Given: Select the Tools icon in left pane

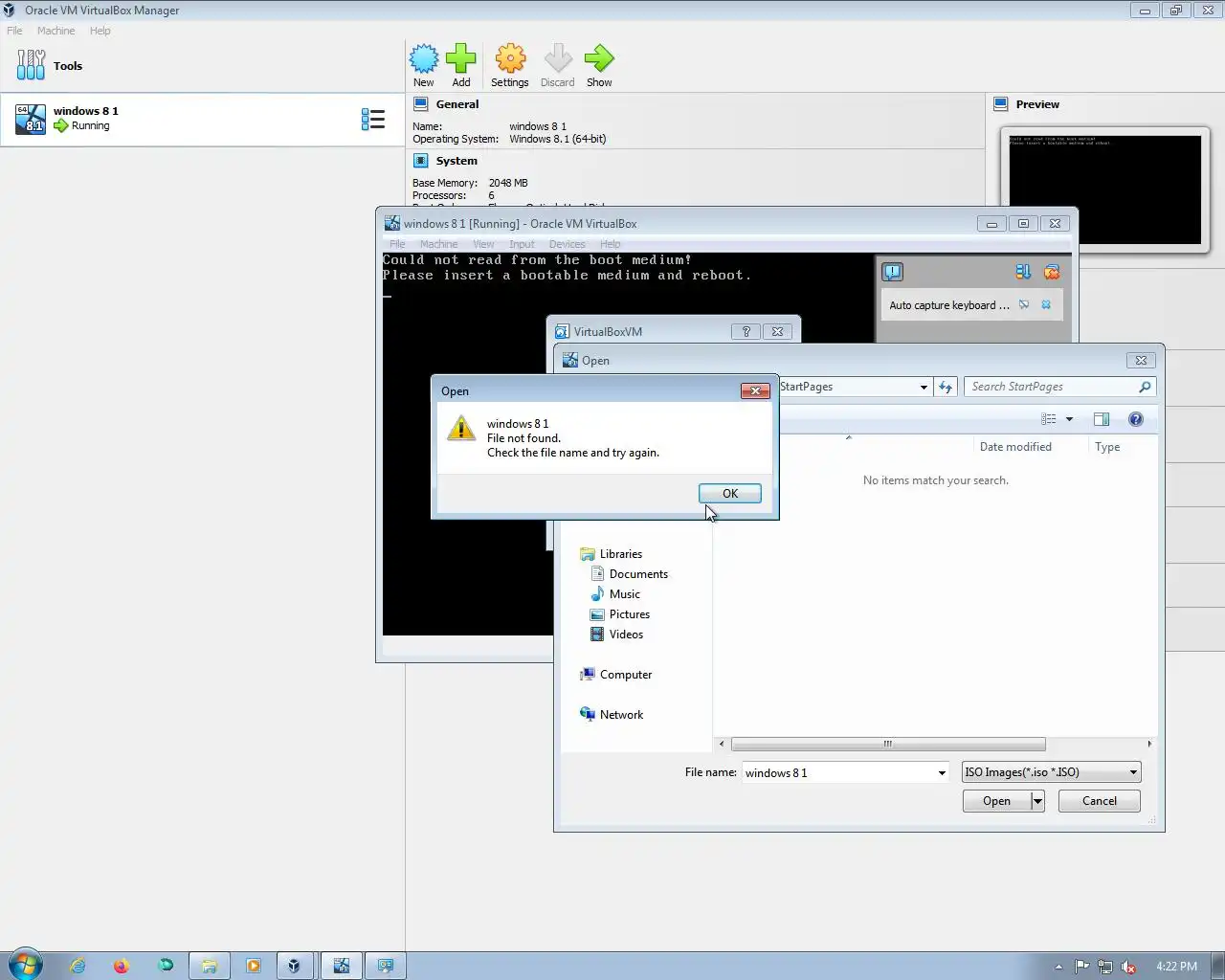Looking at the screenshot, I should [x=31, y=65].
